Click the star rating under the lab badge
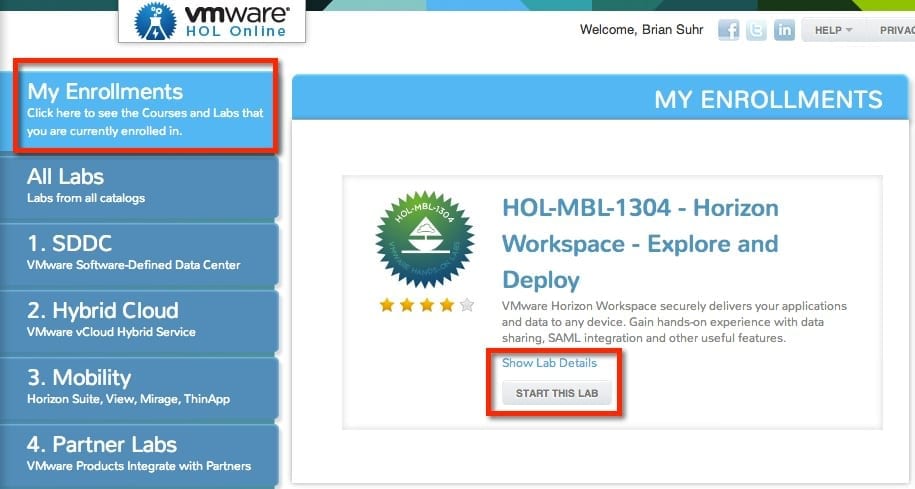Screen dimensions: 915x489 pos(427,305)
